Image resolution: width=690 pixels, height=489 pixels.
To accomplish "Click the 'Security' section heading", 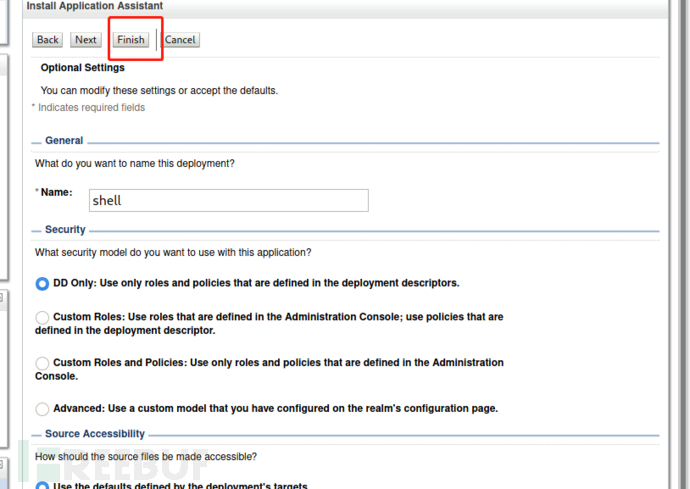I will [x=65, y=229].
